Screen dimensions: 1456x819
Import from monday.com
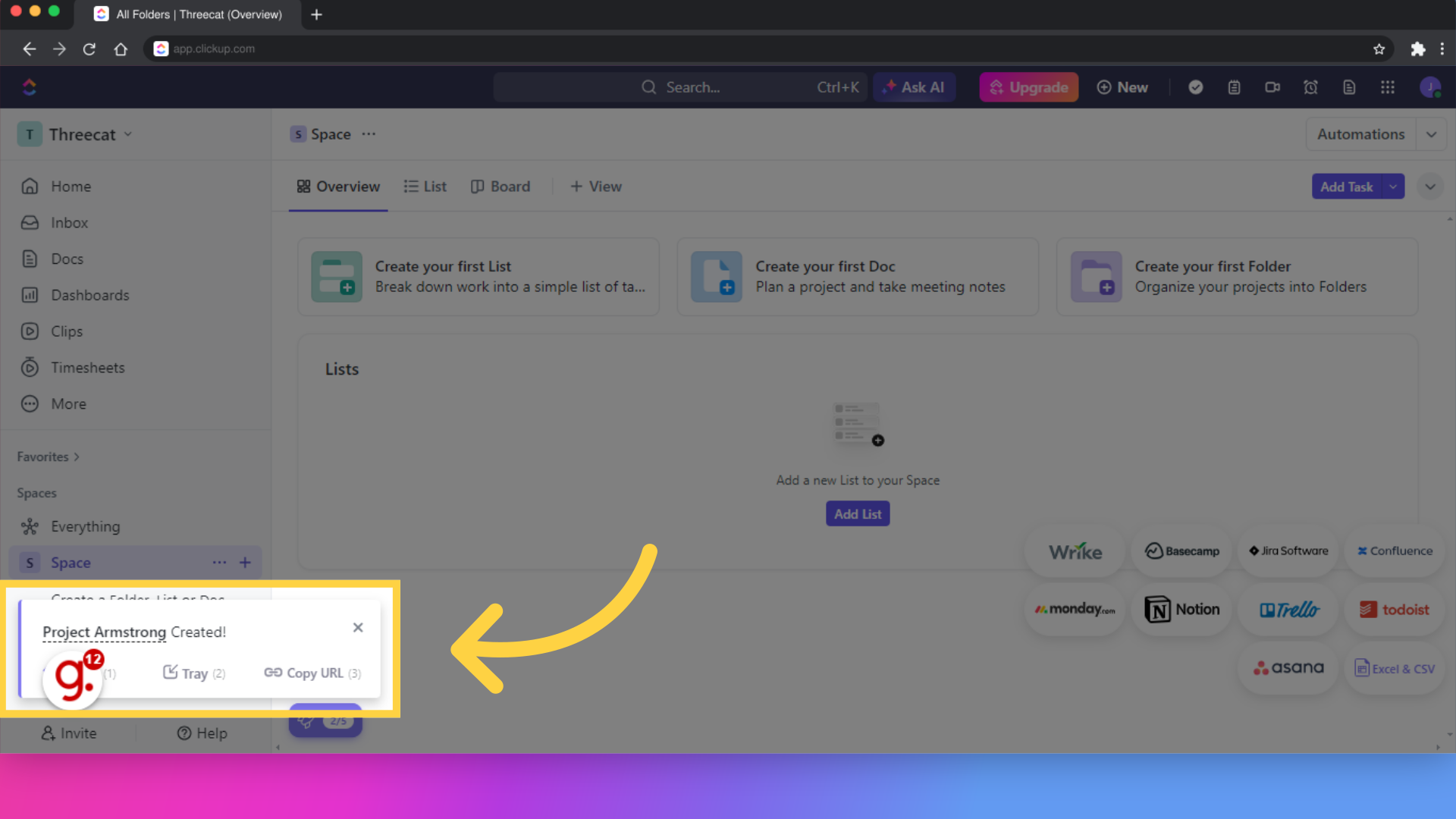coord(1075,610)
